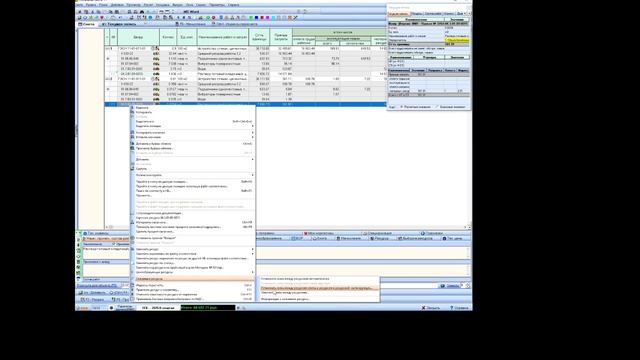Collapse the position 1 row expander
Viewport: 640px width, 360px height.
point(107,49)
